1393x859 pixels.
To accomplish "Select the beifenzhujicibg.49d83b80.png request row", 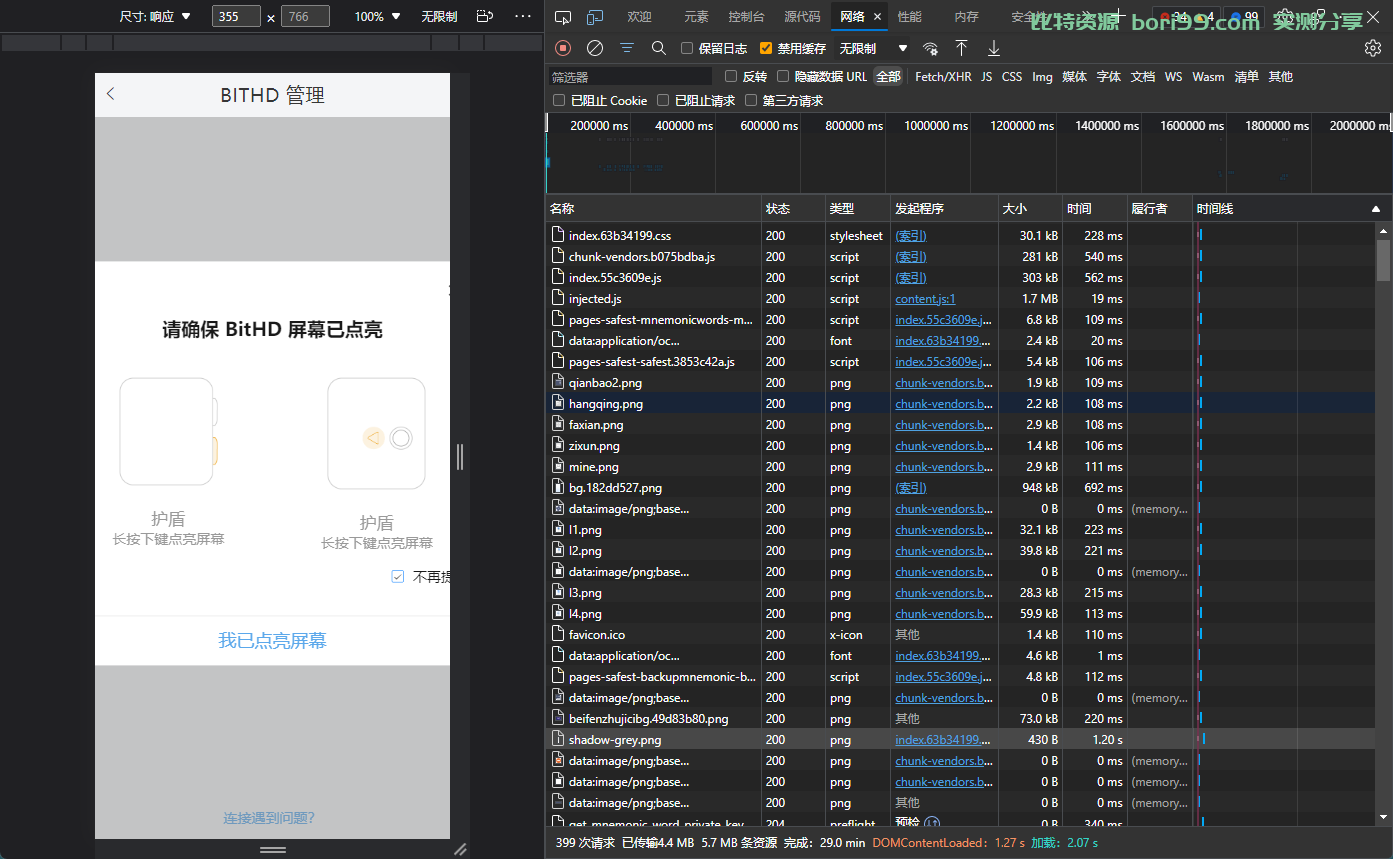I will point(960,719).
